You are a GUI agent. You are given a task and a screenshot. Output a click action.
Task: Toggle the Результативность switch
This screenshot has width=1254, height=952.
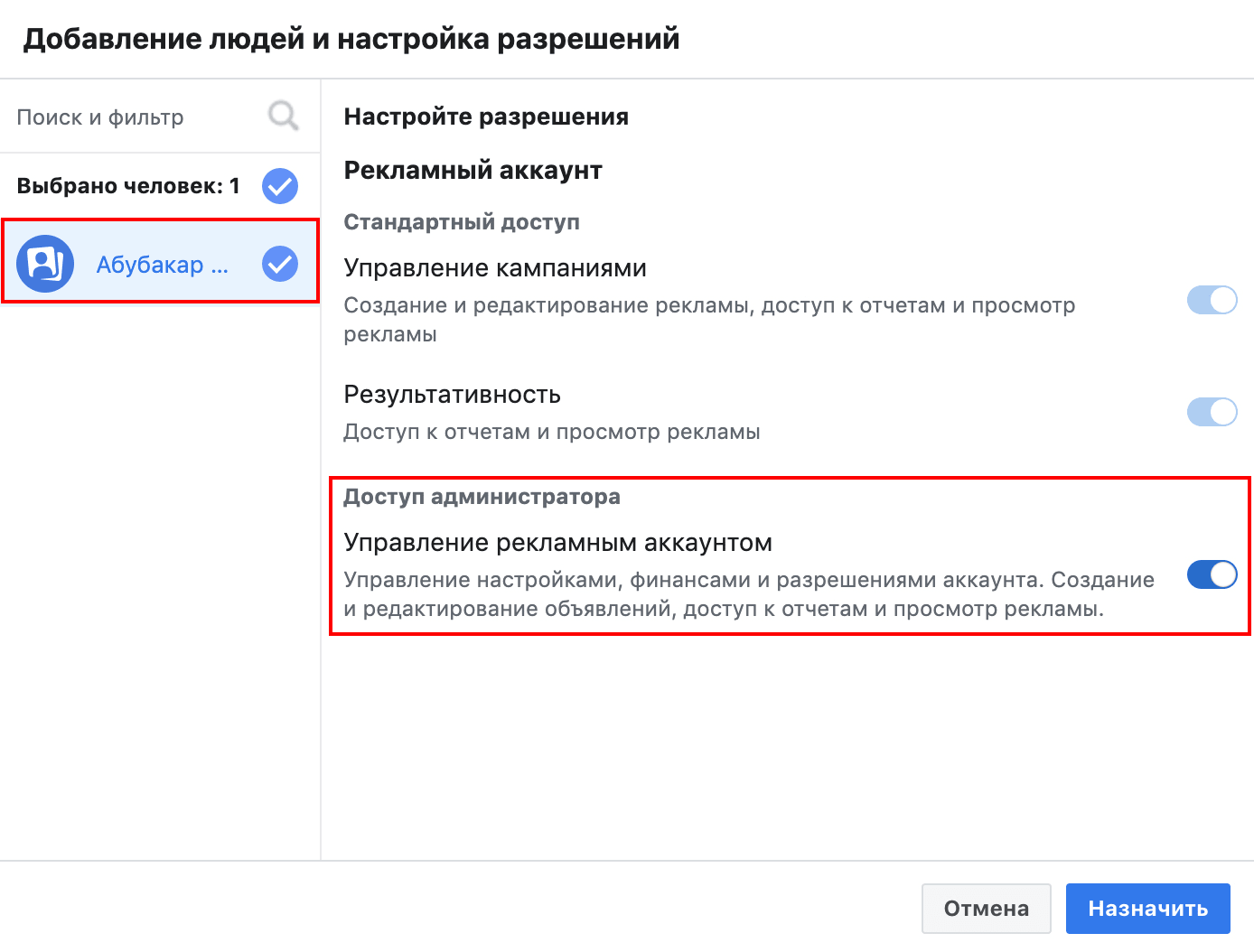[1212, 412]
